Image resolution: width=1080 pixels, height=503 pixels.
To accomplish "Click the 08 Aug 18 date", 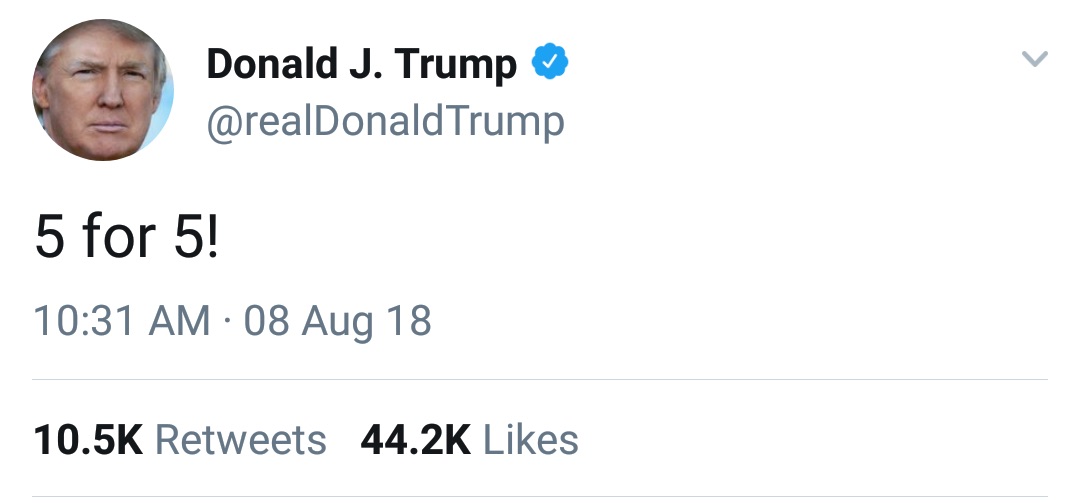I will [338, 322].
